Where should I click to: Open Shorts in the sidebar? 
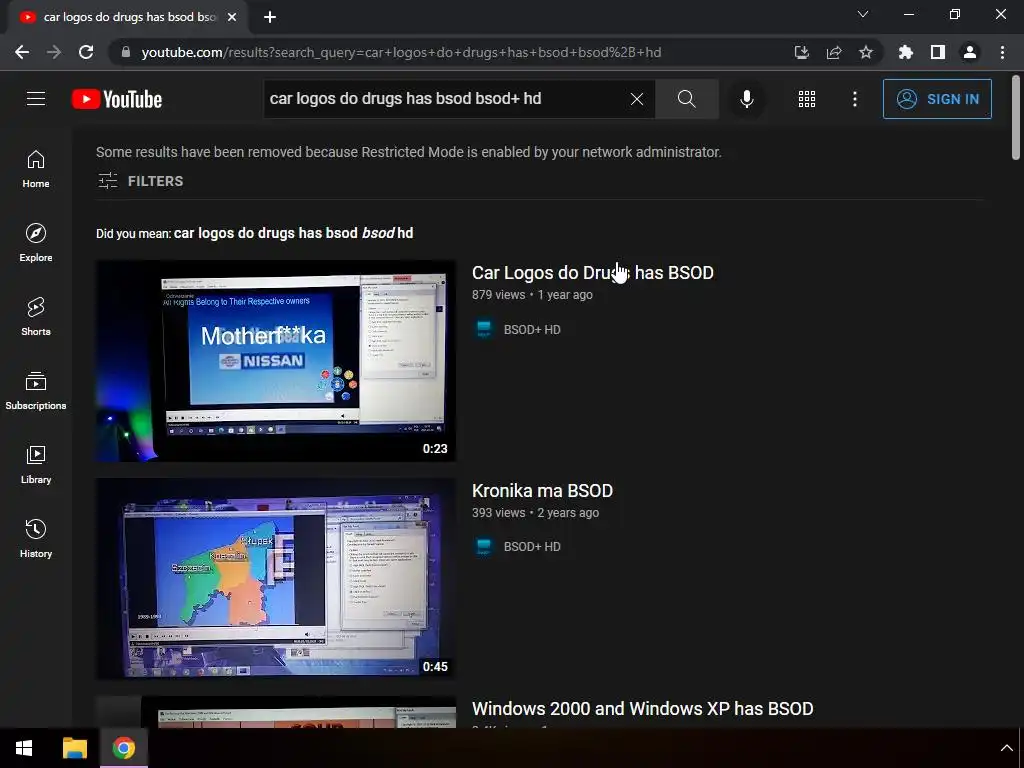click(36, 316)
